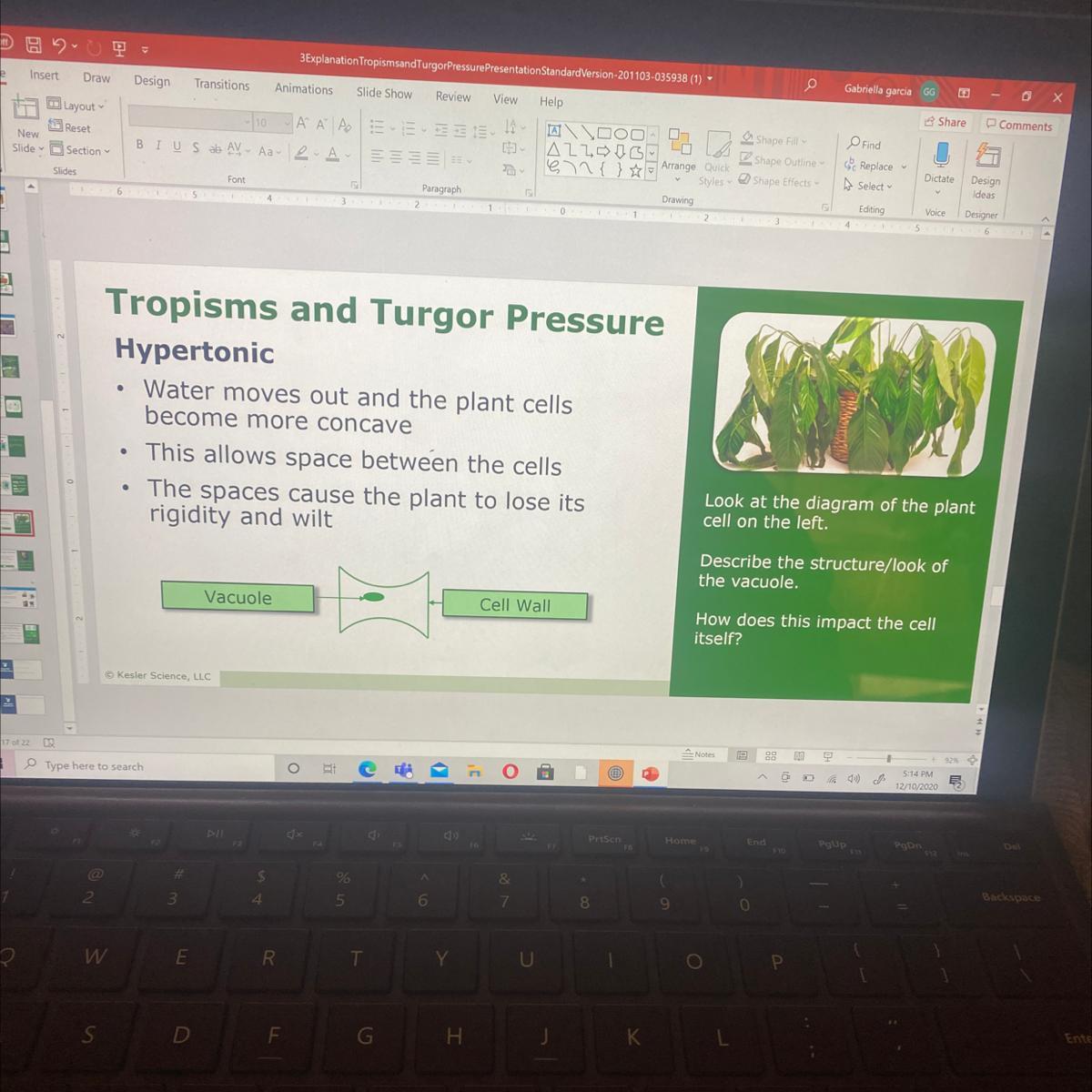1092x1092 pixels.
Task: Switch to the Design tab
Action: (152, 81)
